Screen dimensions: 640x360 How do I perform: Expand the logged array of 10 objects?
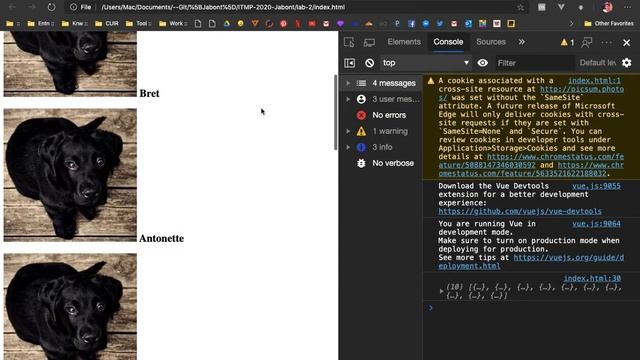coord(442,291)
